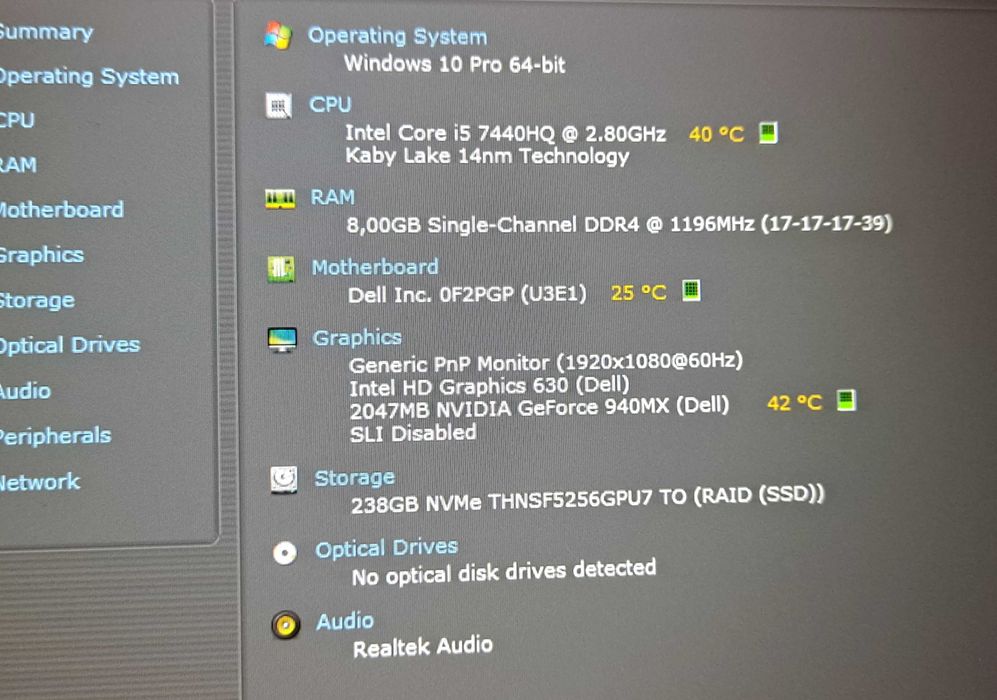Viewport: 997px width, 700px height.
Task: Click the motherboard temperature 25 °C
Action: click(x=638, y=292)
